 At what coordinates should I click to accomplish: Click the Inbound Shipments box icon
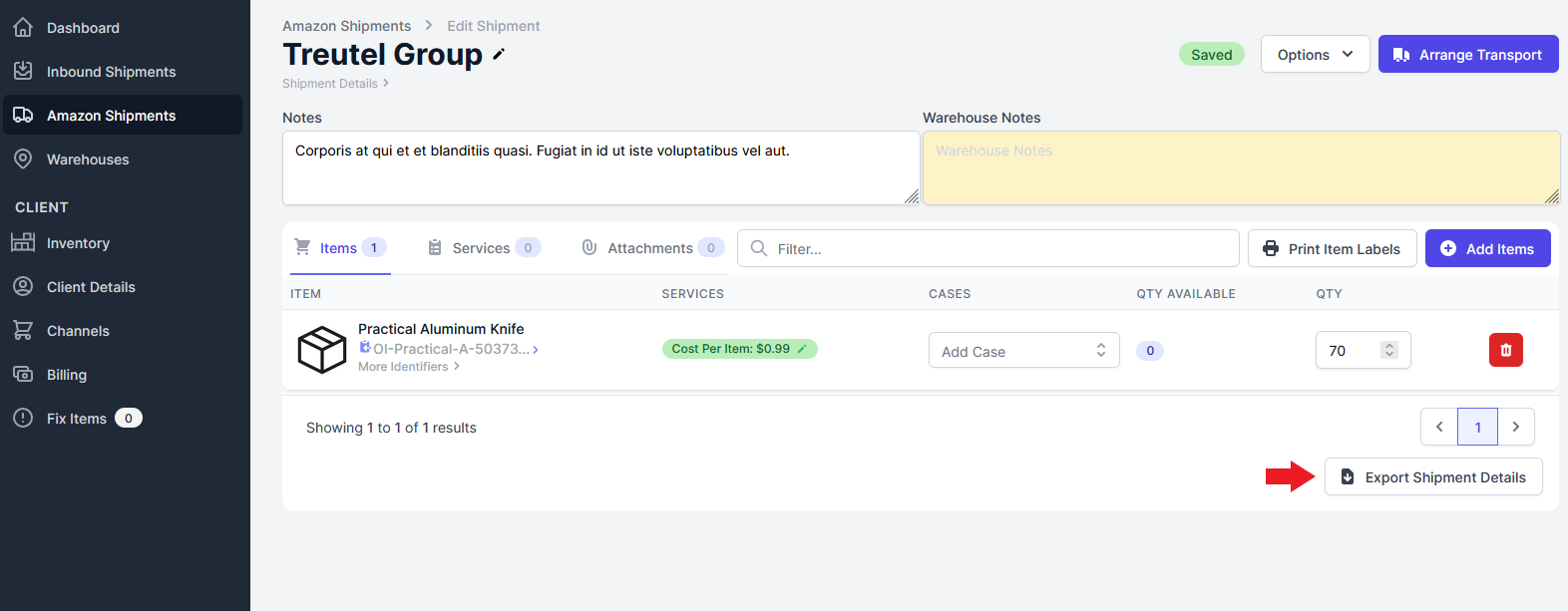click(23, 71)
